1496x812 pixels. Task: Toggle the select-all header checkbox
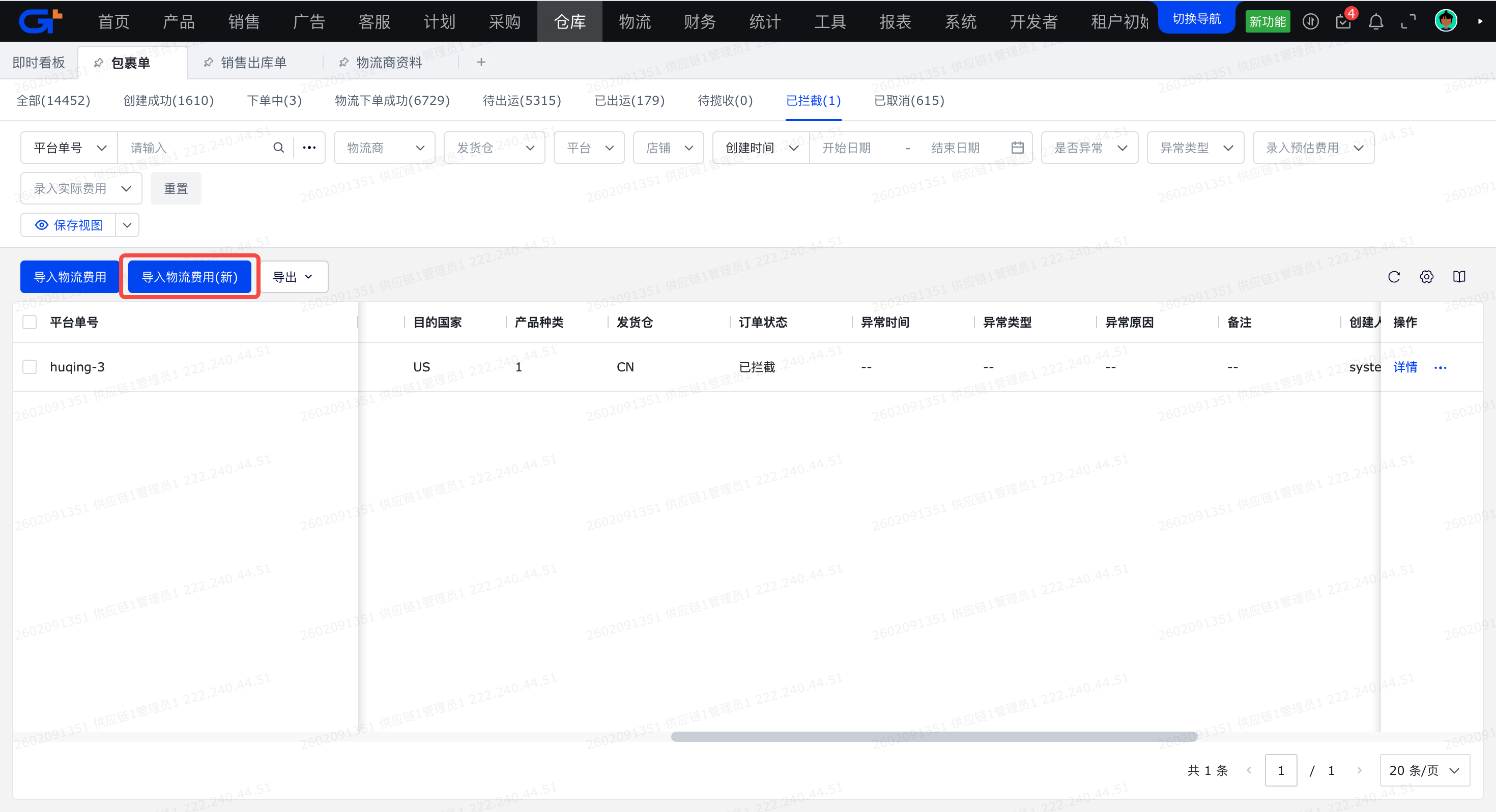(x=30, y=322)
